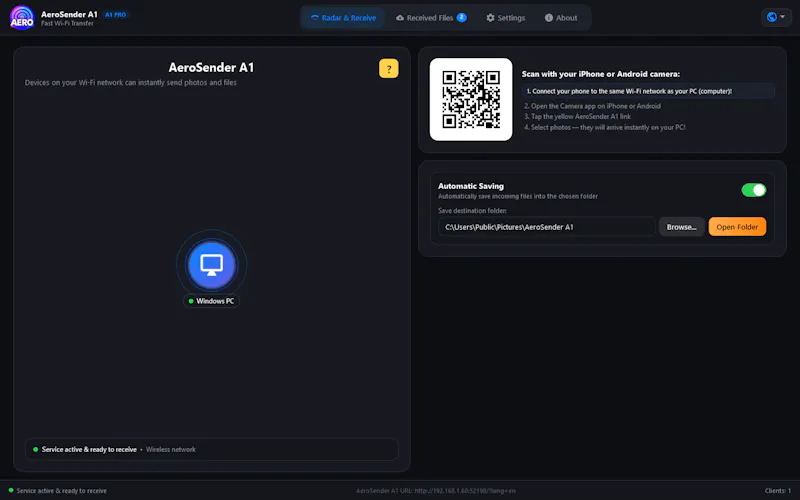Click 'Fast Wi-Fi Transfer' subtitle
The width and height of the screenshot is (800, 500).
tap(67, 23)
